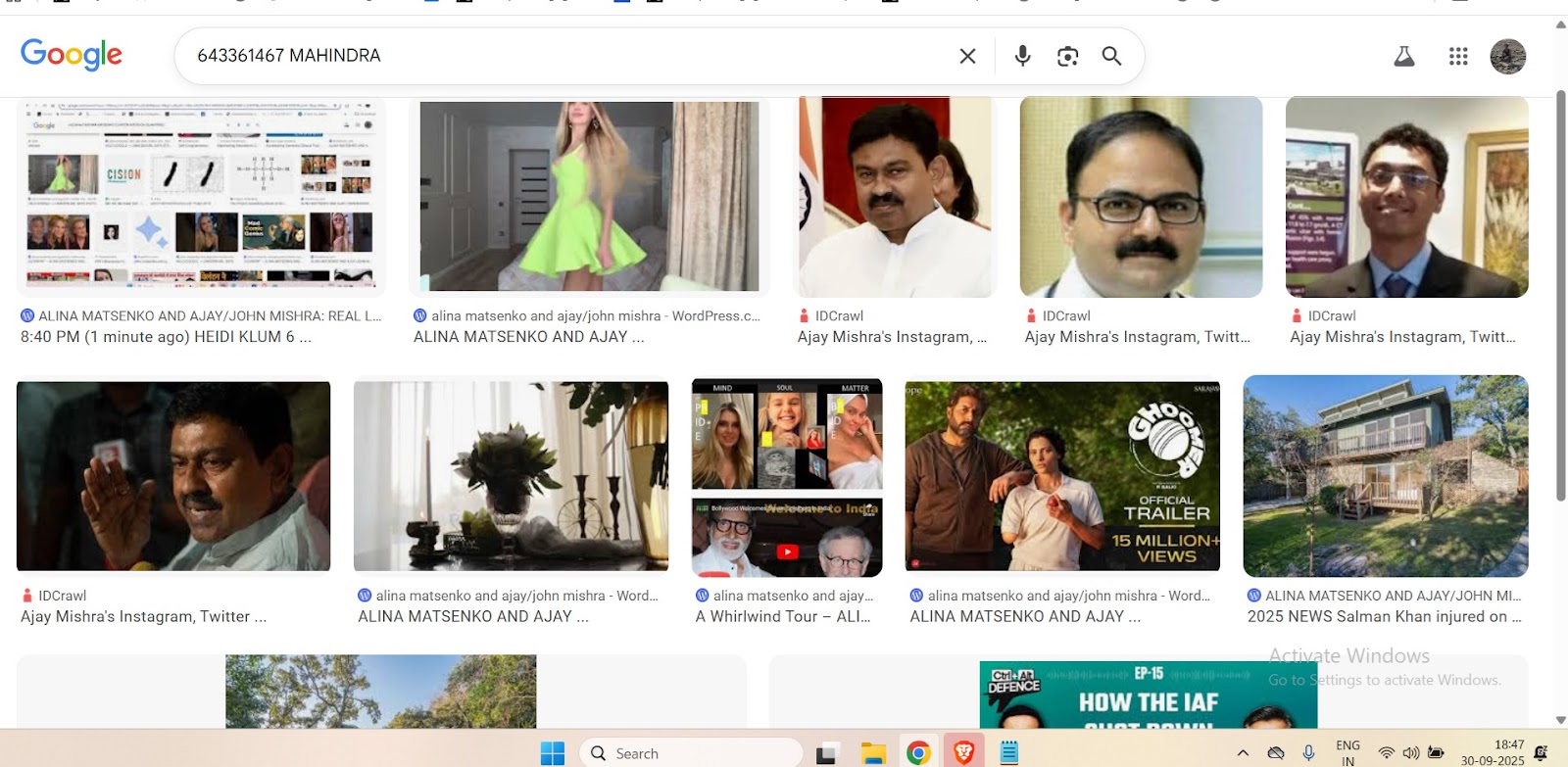Open File Explorer from taskbar
Screen dimensions: 1568x767
[873, 752]
